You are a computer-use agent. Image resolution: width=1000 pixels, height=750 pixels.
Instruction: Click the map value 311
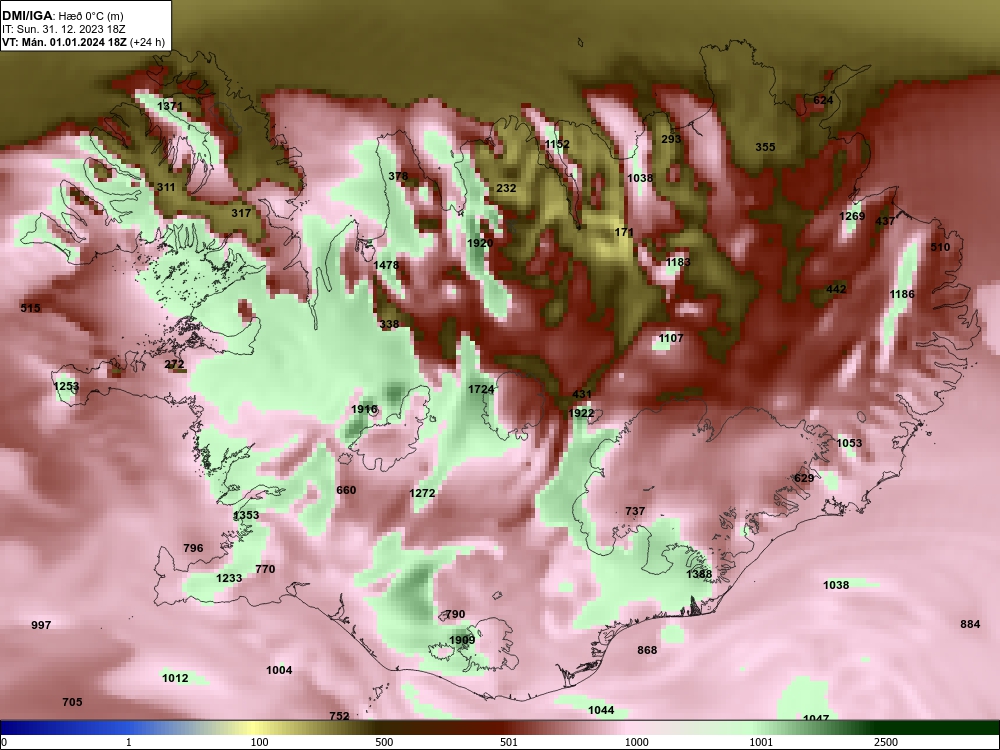(166, 188)
